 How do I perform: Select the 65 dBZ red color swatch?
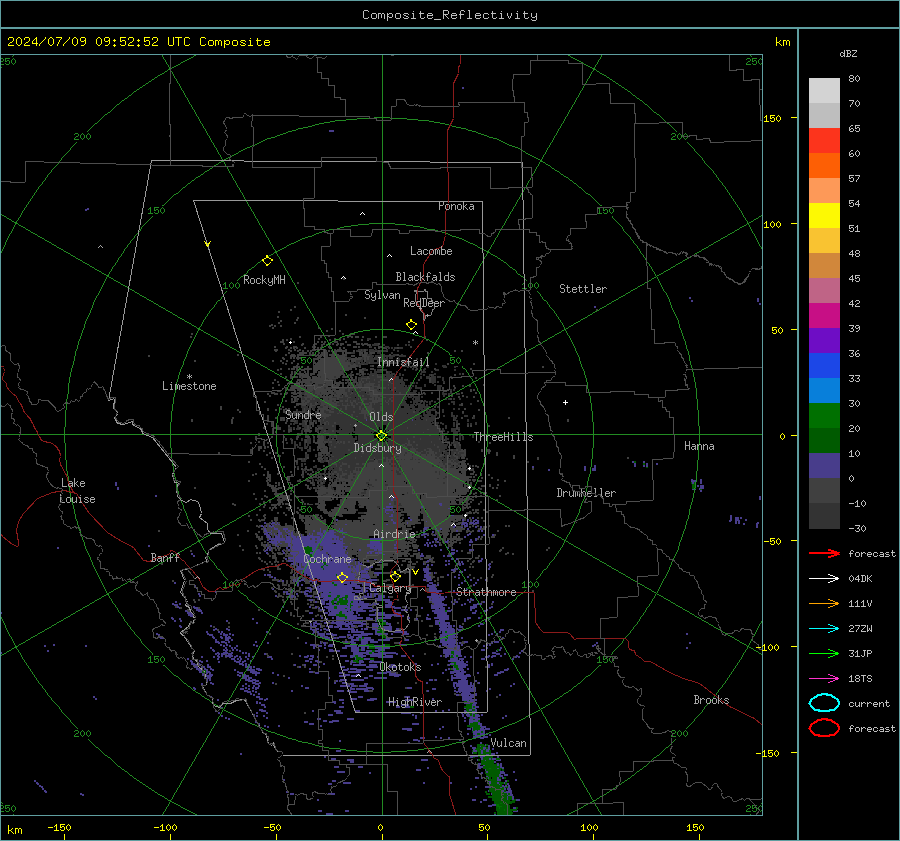[824, 141]
